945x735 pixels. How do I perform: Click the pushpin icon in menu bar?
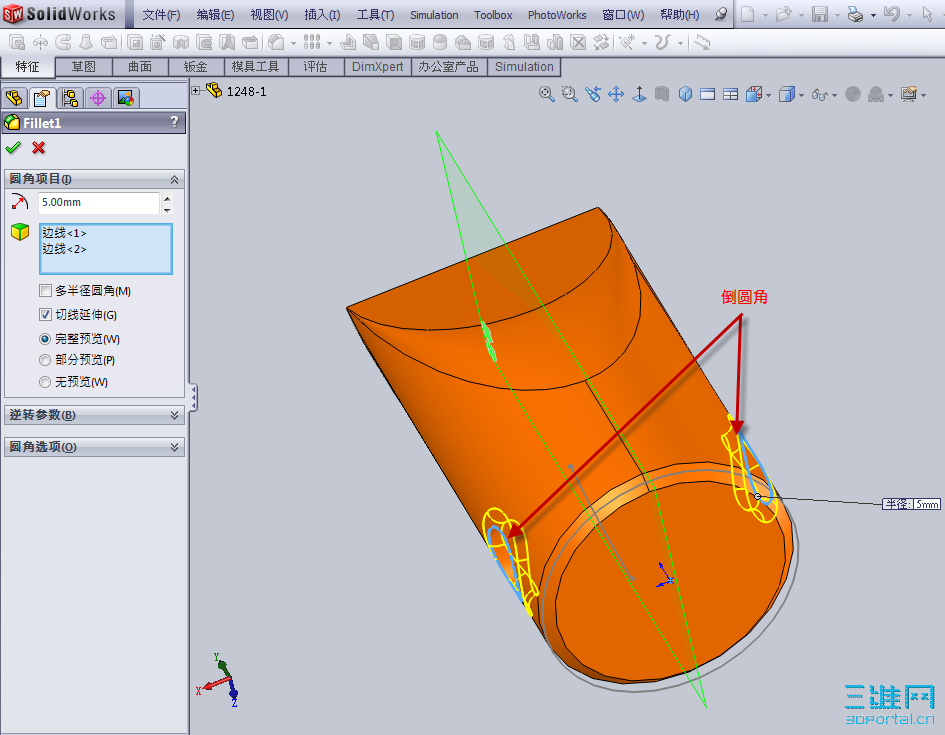tap(721, 14)
